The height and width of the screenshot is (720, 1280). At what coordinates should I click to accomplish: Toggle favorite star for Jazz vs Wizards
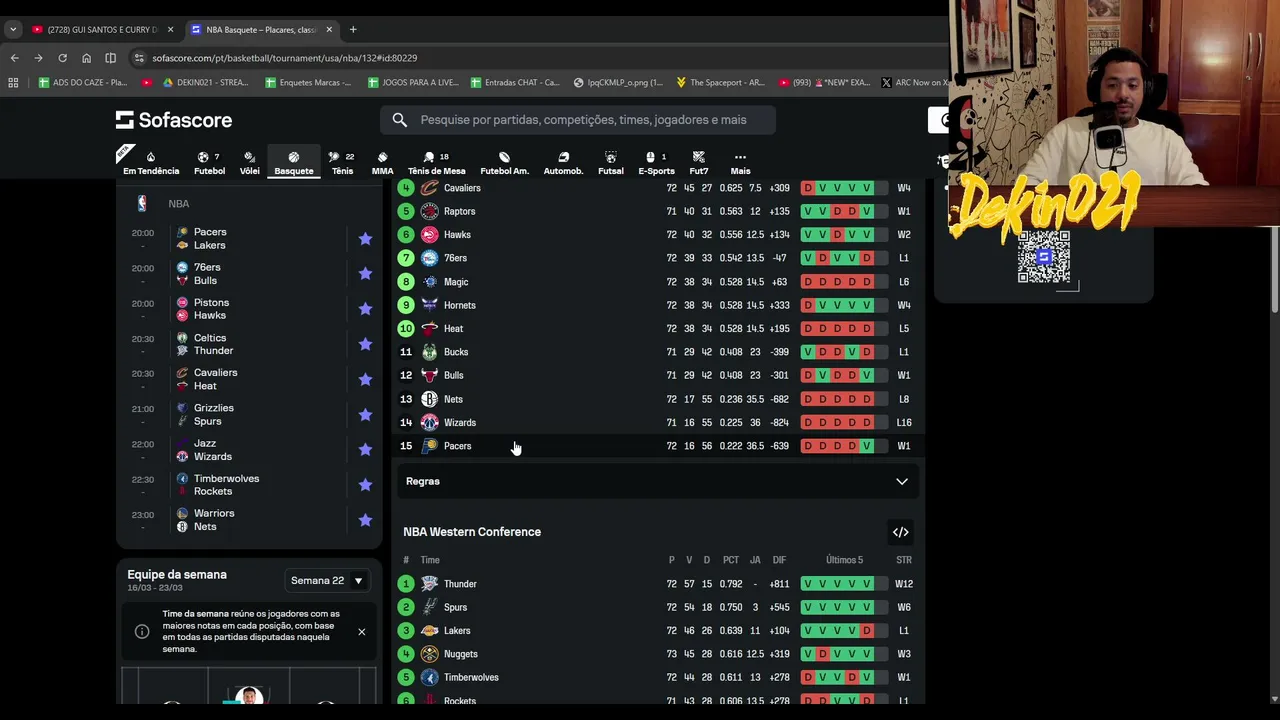point(365,450)
